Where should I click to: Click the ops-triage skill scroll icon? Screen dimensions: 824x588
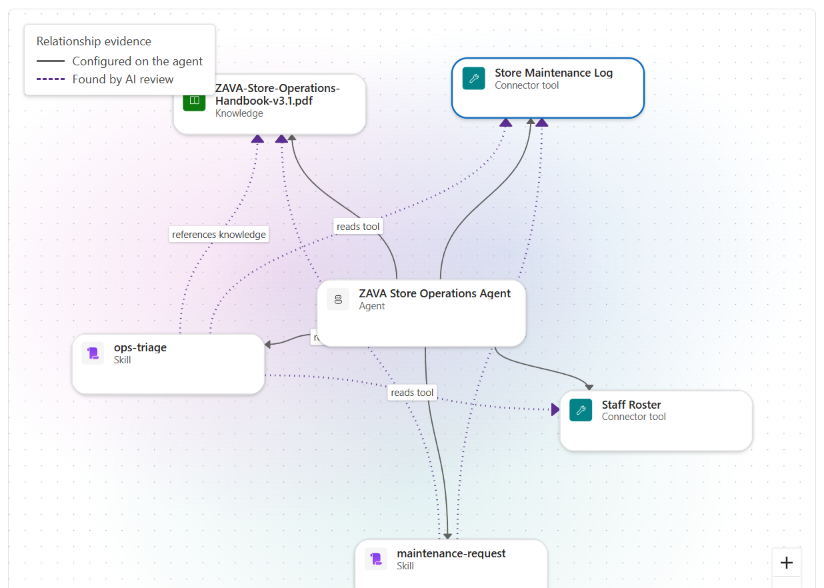pyautogui.click(x=93, y=353)
